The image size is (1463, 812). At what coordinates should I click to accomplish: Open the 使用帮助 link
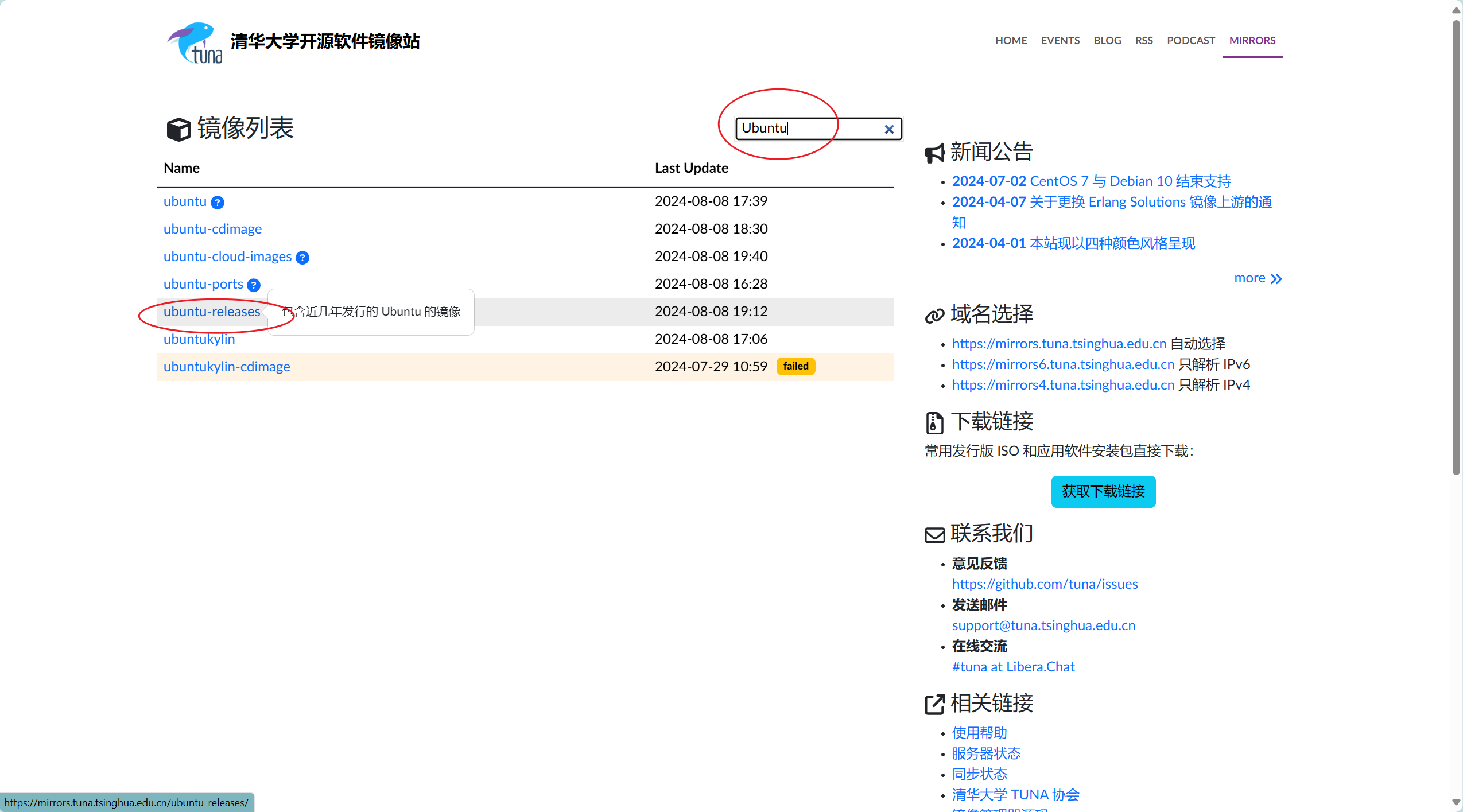pos(979,733)
